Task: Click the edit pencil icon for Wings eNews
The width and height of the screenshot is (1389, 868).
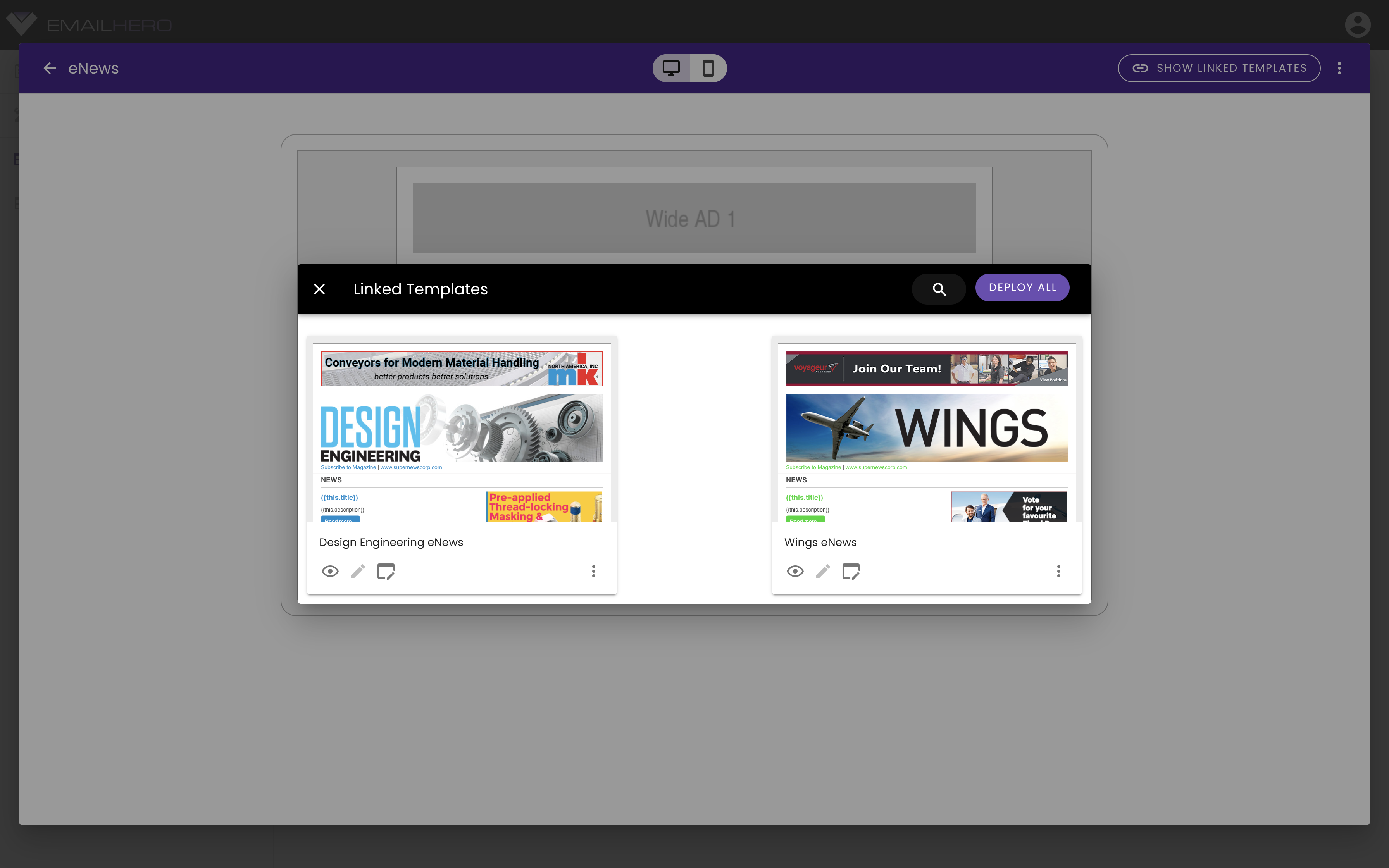Action: 822,571
